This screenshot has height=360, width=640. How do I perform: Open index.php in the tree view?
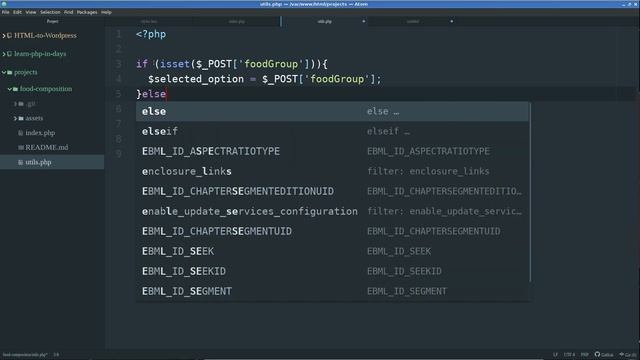point(40,133)
